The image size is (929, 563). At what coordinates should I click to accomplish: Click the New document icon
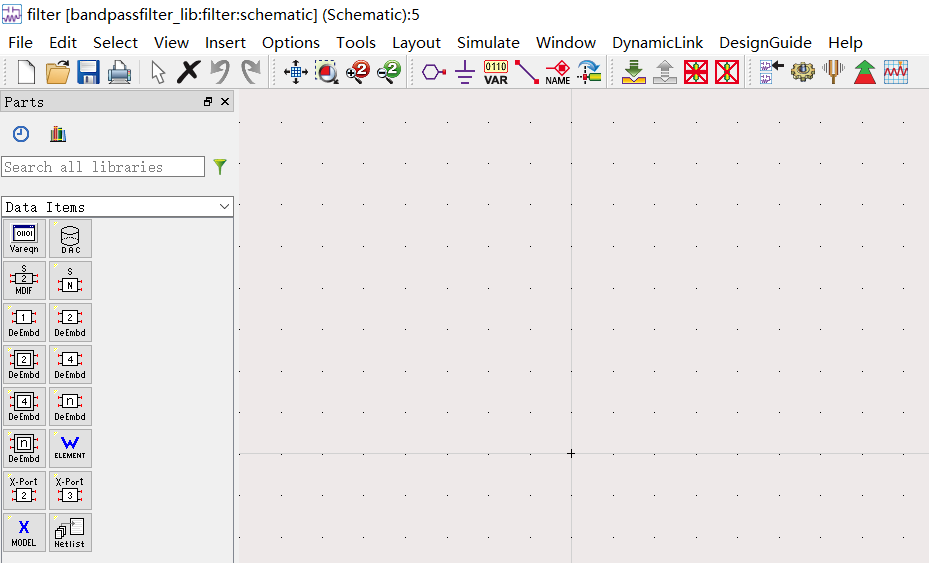(x=27, y=72)
